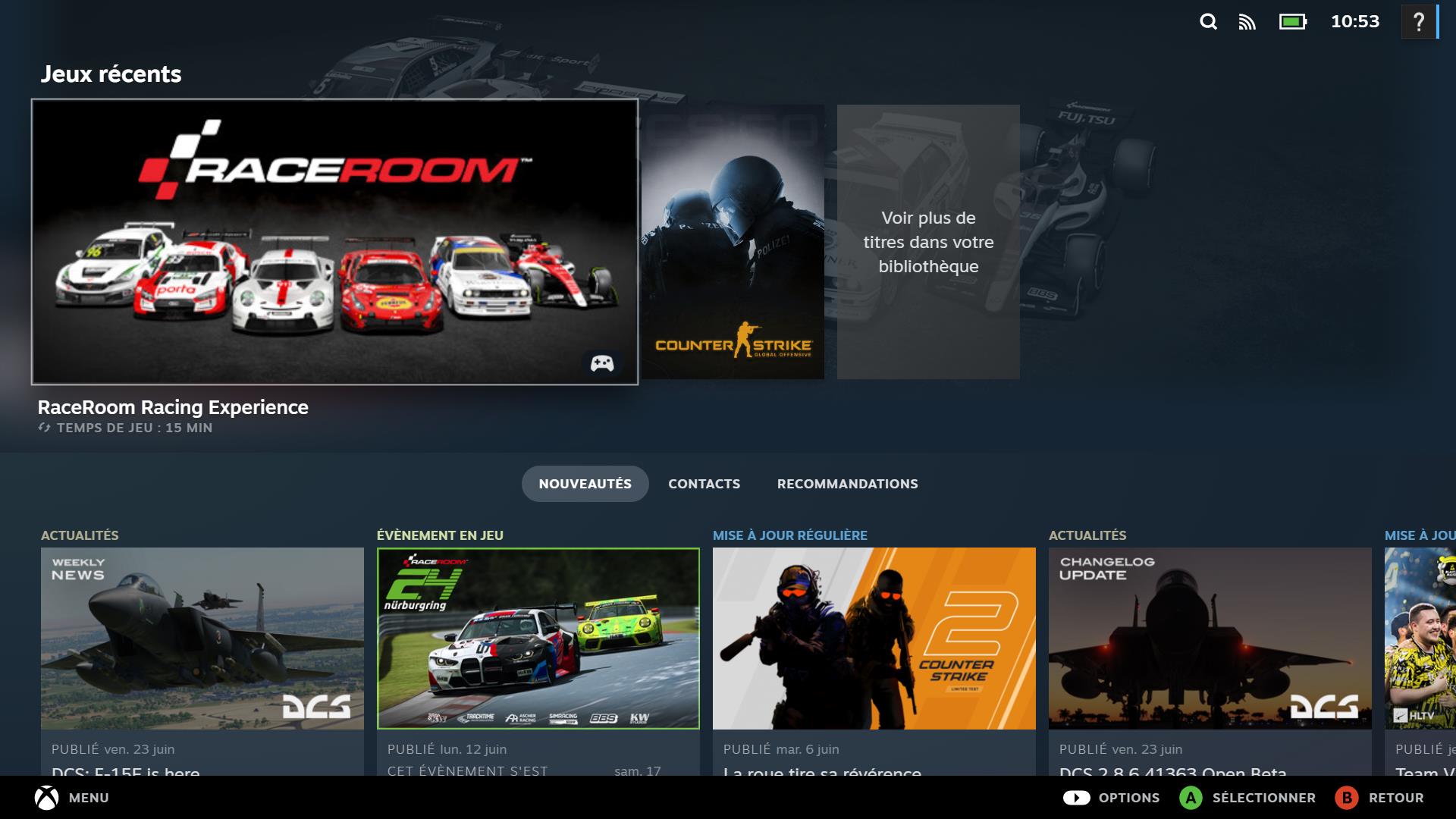Click Actualités label above Changelog Update card
1456x819 pixels.
tap(1087, 535)
